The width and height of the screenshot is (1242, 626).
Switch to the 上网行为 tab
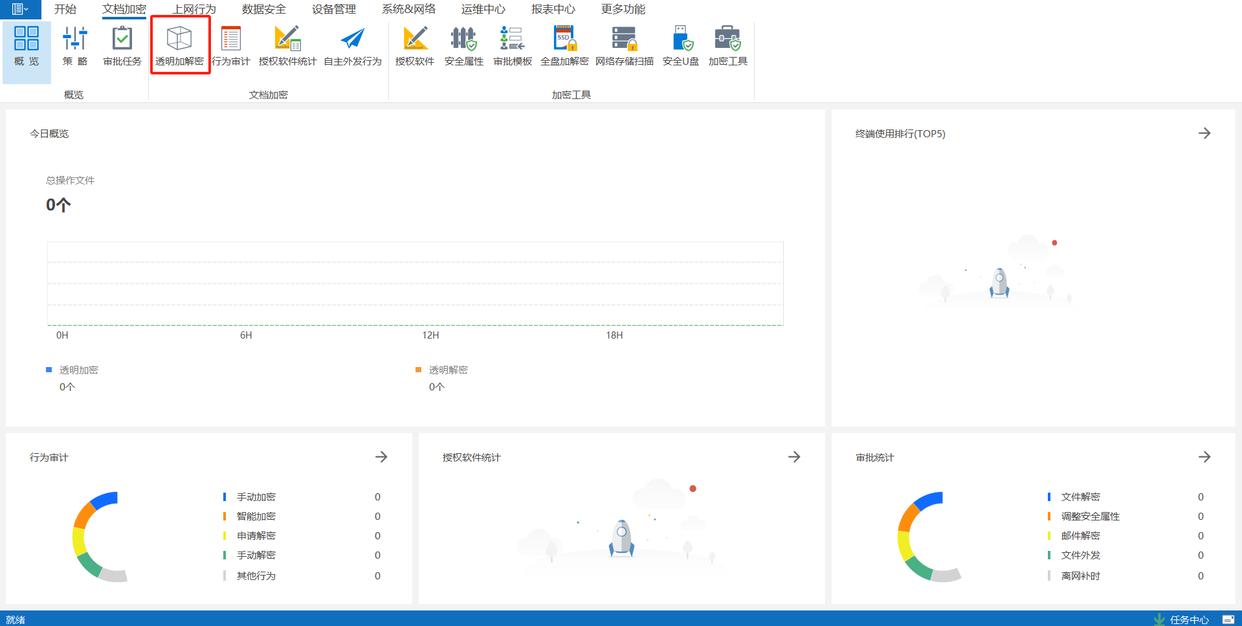coord(194,9)
